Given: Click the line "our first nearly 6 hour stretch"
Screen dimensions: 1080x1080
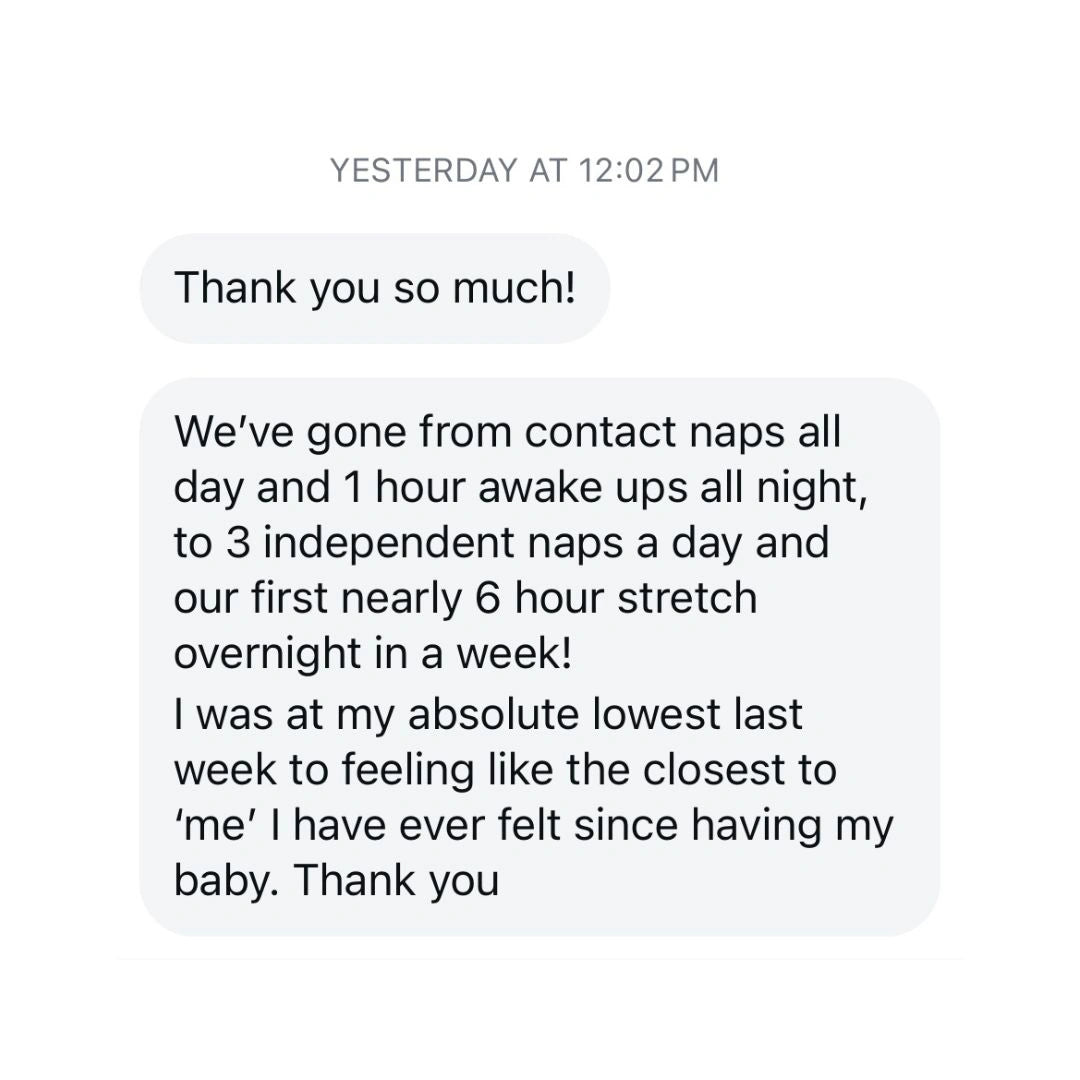Looking at the screenshot, I should [465, 598].
